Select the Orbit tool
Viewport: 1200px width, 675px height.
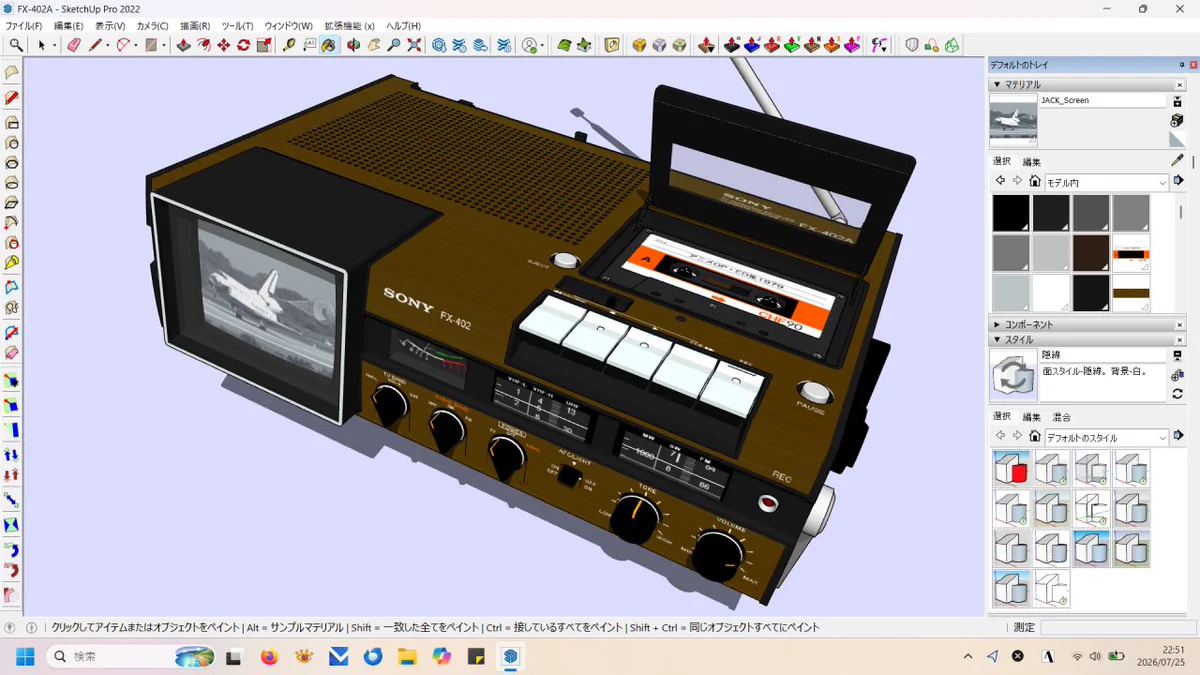pyautogui.click(x=353, y=45)
